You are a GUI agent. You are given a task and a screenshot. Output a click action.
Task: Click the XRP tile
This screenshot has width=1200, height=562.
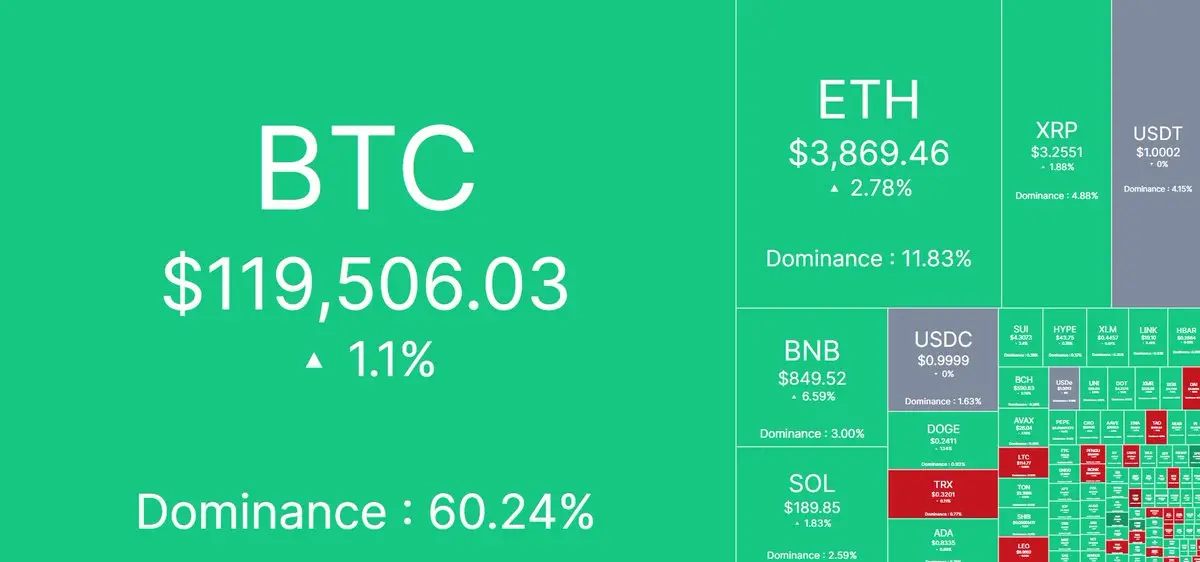coord(1057,153)
